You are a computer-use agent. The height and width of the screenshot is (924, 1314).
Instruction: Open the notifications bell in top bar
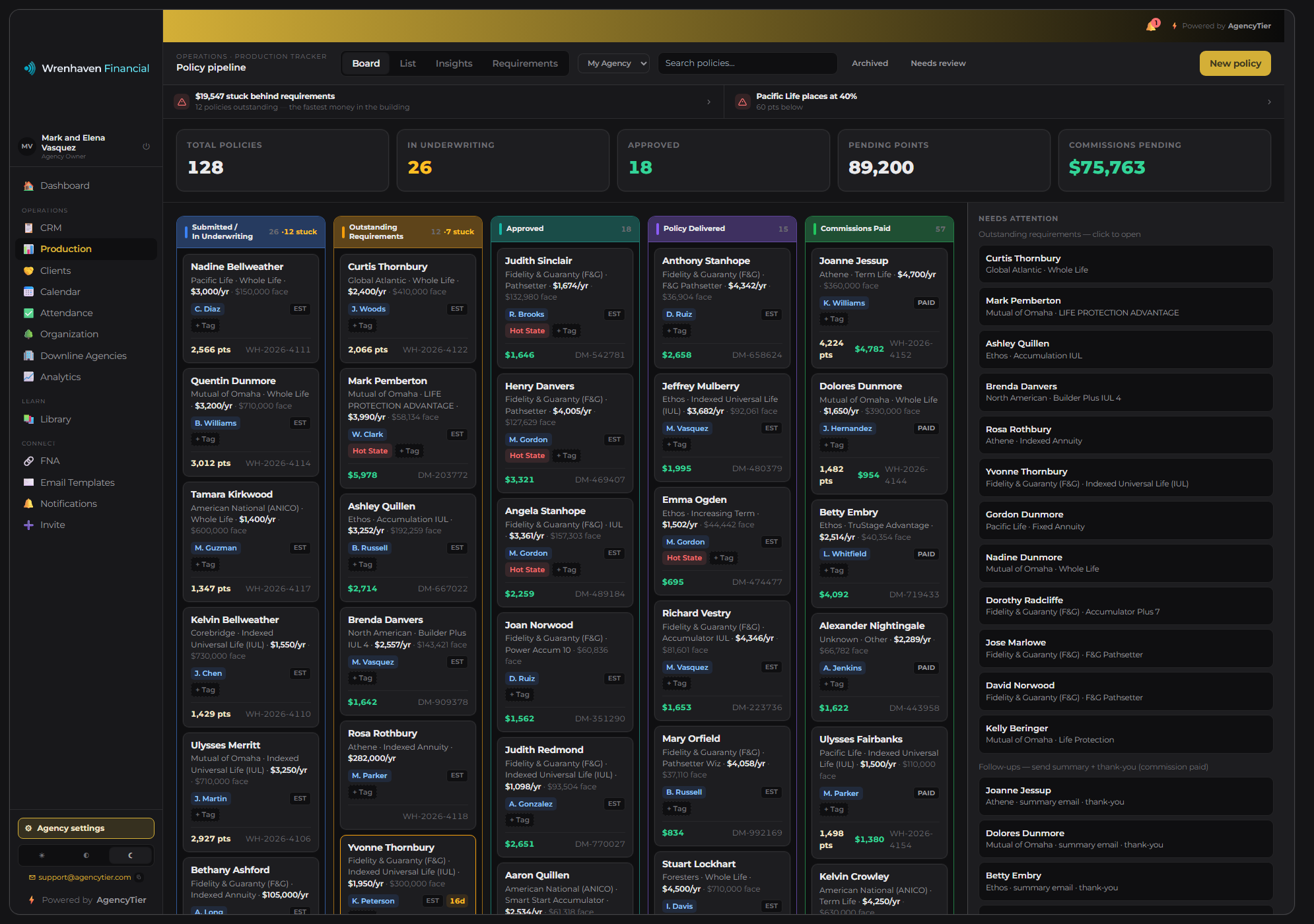pyautogui.click(x=1152, y=26)
